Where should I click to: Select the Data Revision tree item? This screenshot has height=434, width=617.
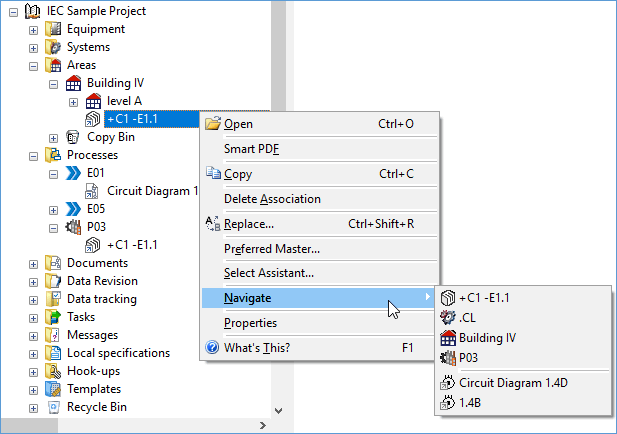102,281
